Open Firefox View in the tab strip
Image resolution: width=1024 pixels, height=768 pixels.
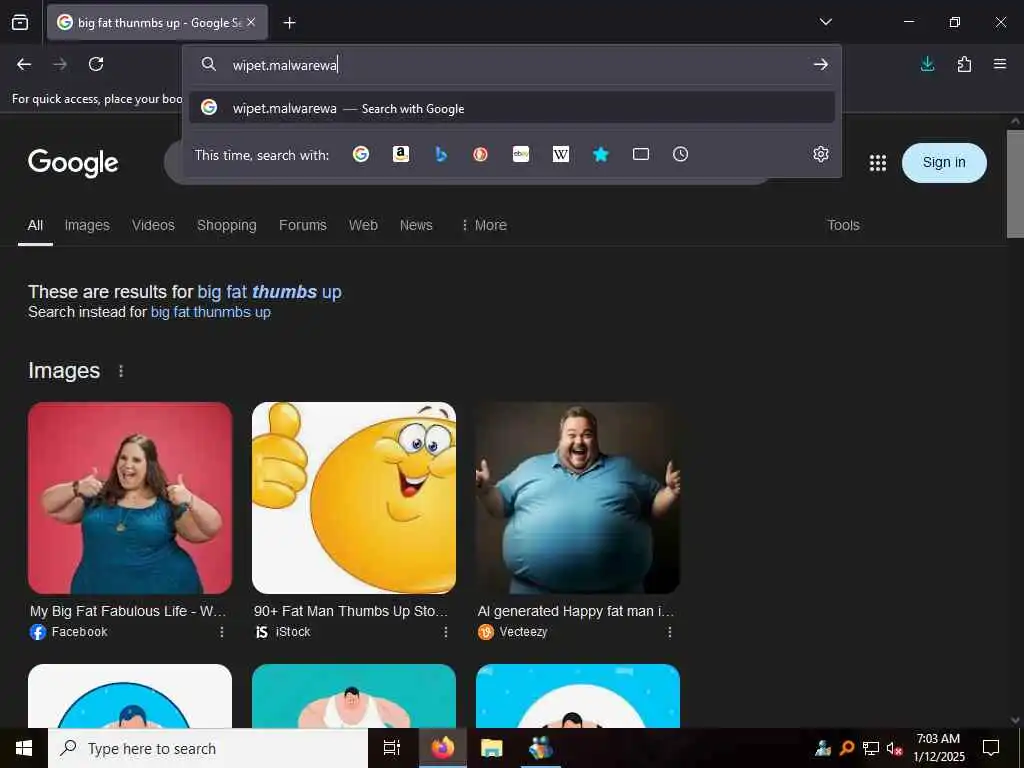(x=20, y=22)
